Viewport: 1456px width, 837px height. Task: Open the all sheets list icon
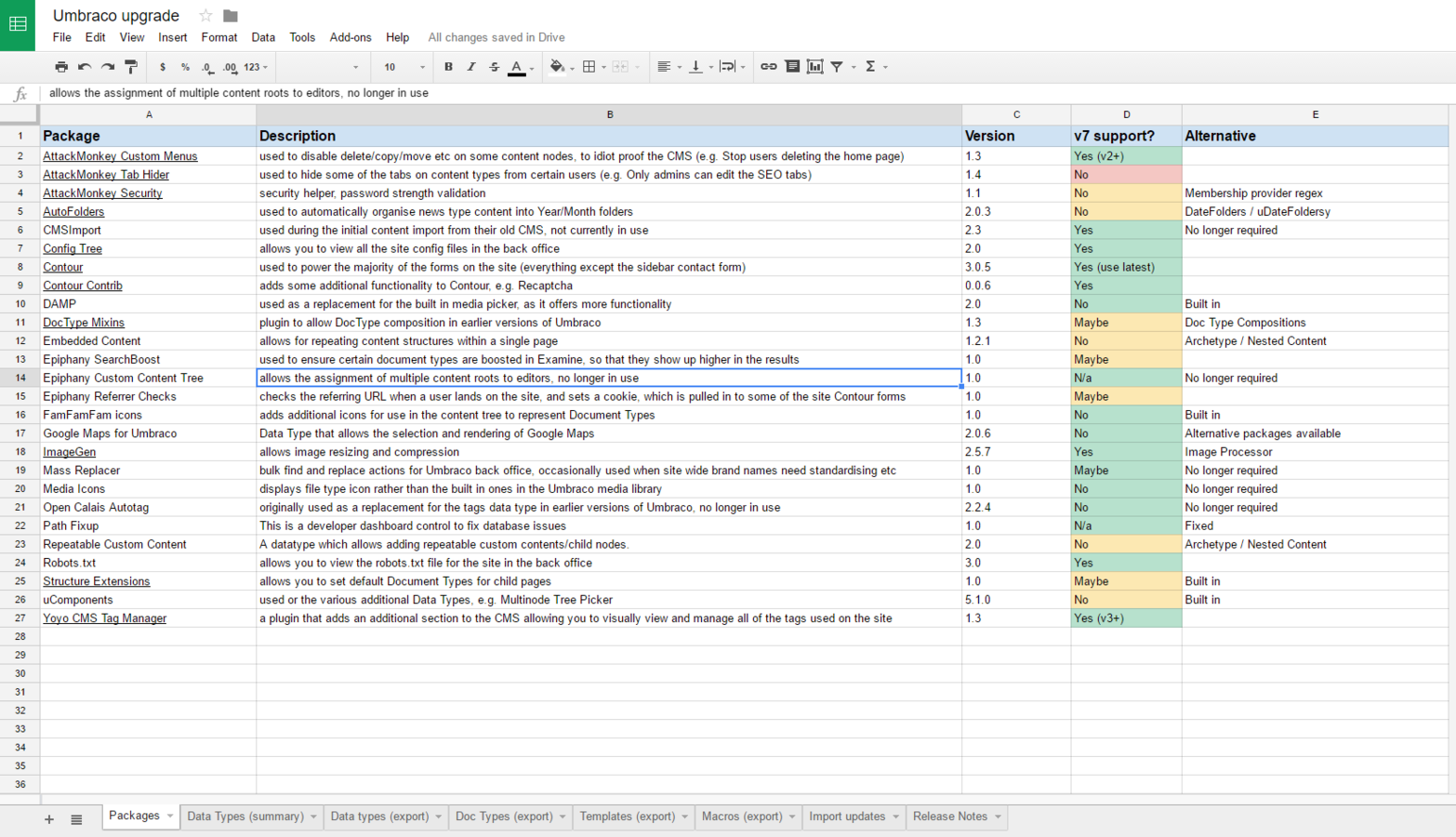76,819
